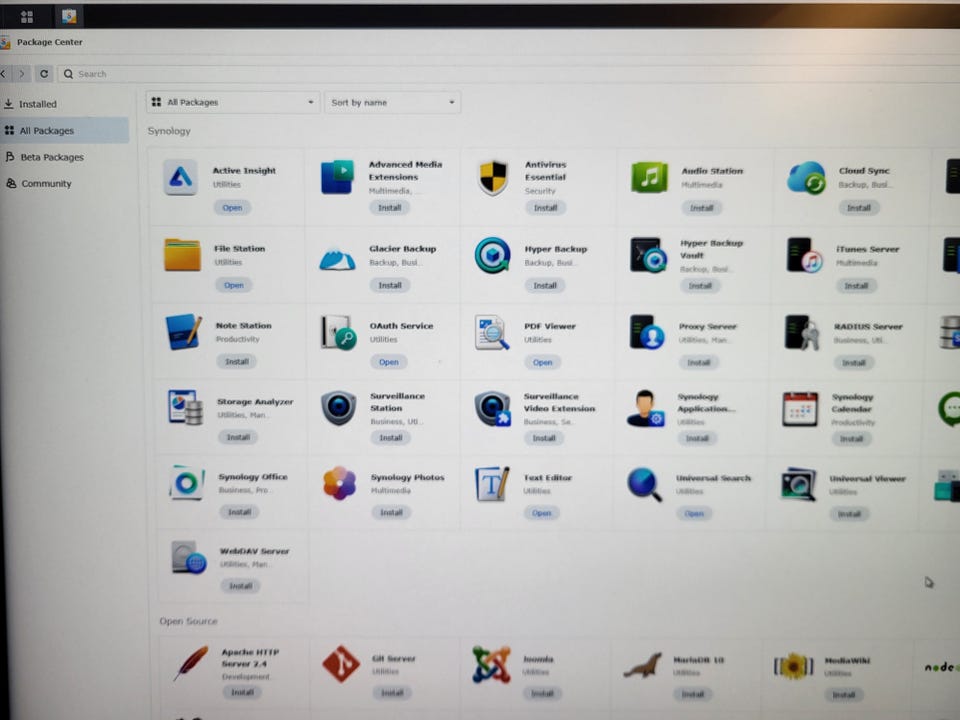Open the All Packages filter dropdown
960x720 pixels.
point(234,102)
